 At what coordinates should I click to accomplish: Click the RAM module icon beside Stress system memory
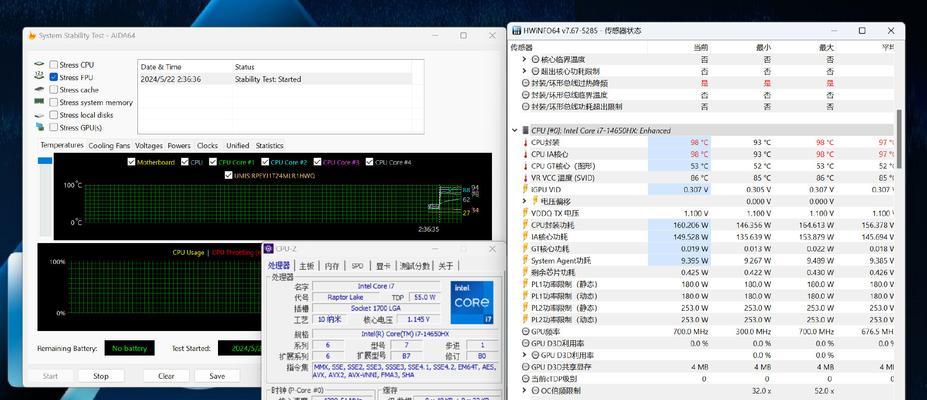tap(39, 102)
